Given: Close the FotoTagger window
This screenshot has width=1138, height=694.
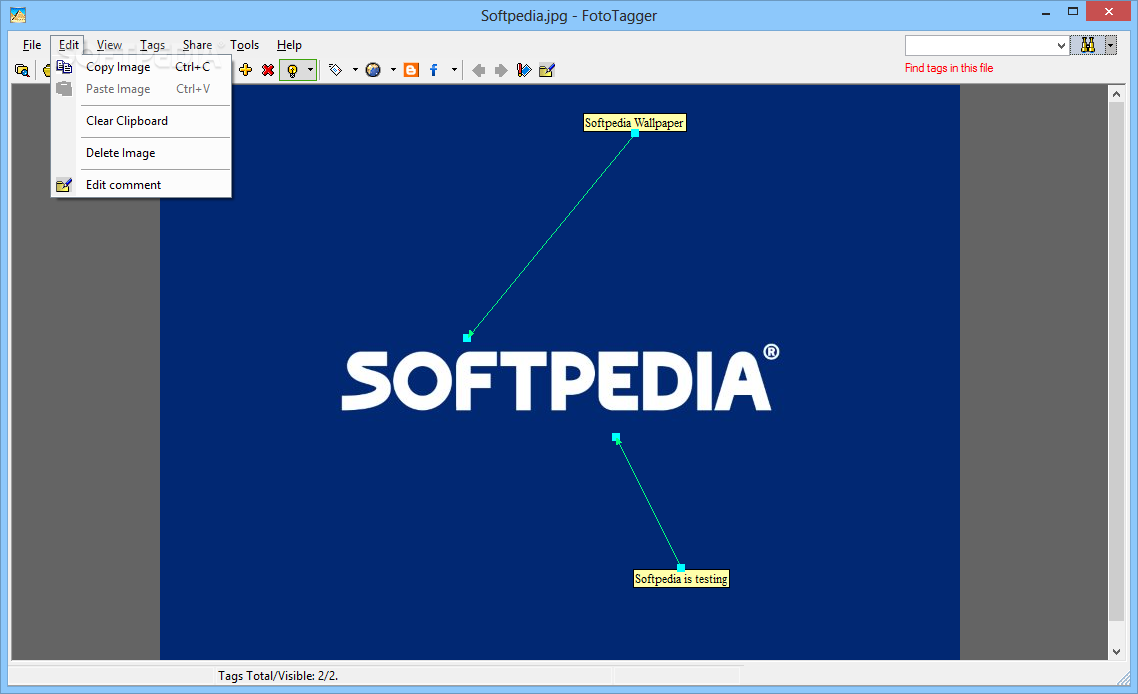Looking at the screenshot, I should pyautogui.click(x=1108, y=12).
